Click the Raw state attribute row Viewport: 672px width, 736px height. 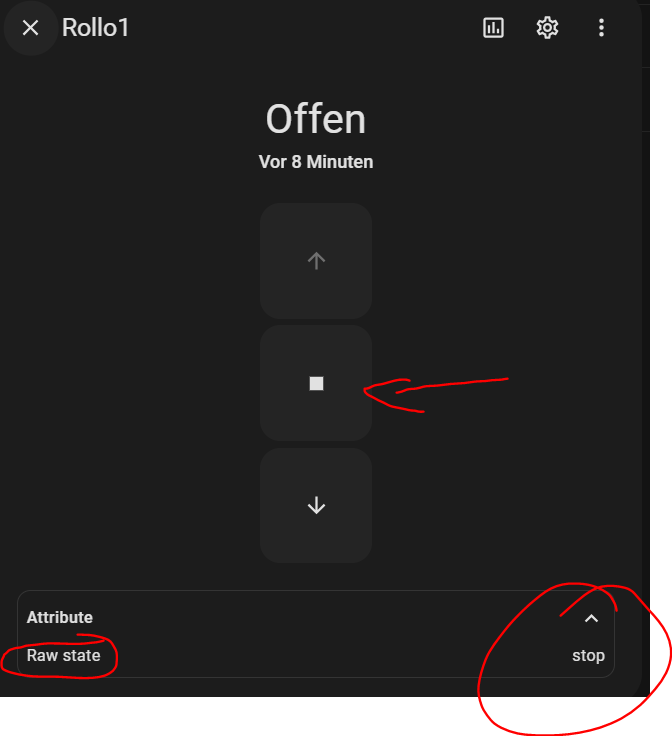point(316,655)
